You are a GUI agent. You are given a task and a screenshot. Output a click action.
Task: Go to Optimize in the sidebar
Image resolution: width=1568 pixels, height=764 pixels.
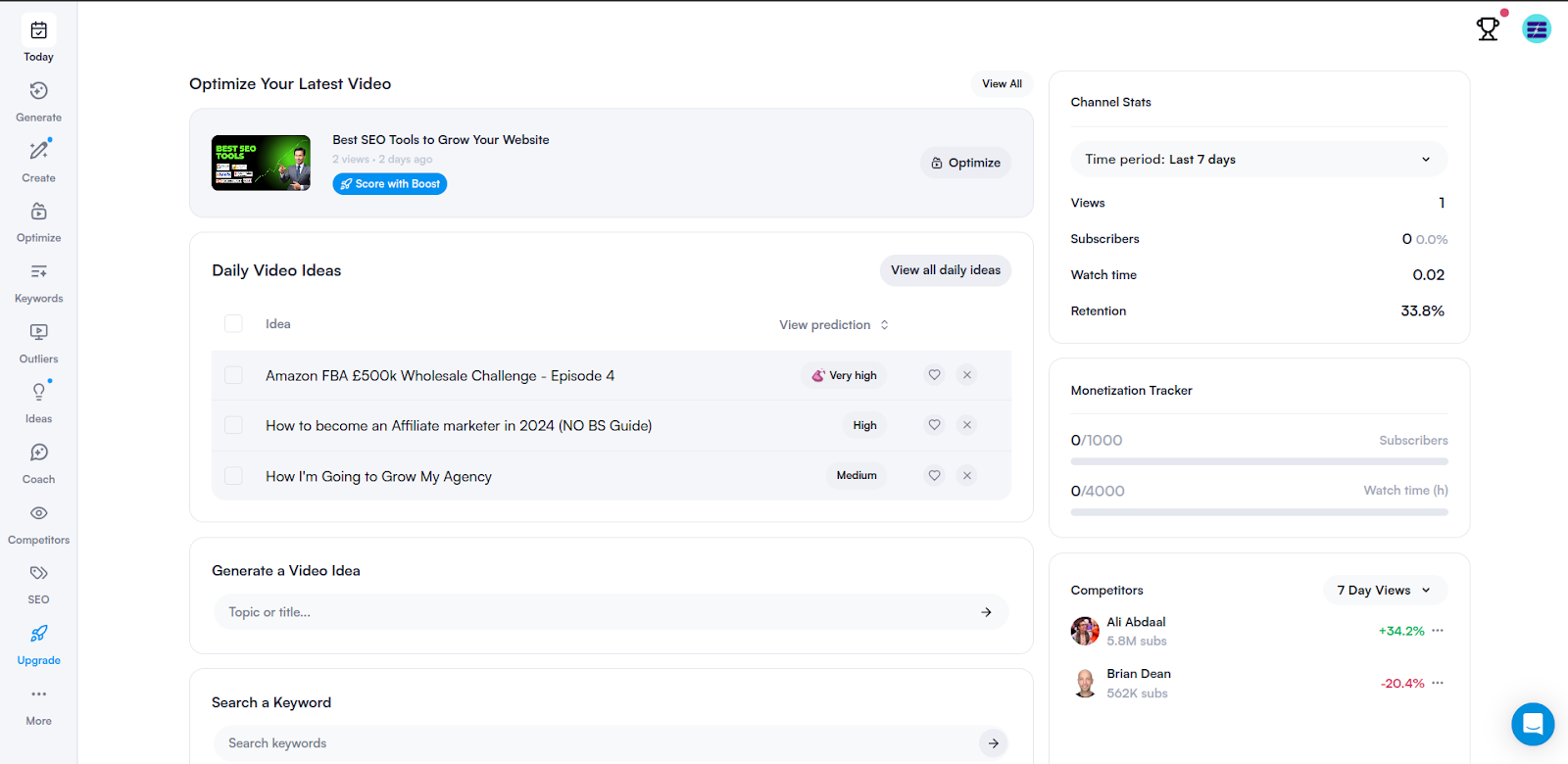tap(38, 222)
